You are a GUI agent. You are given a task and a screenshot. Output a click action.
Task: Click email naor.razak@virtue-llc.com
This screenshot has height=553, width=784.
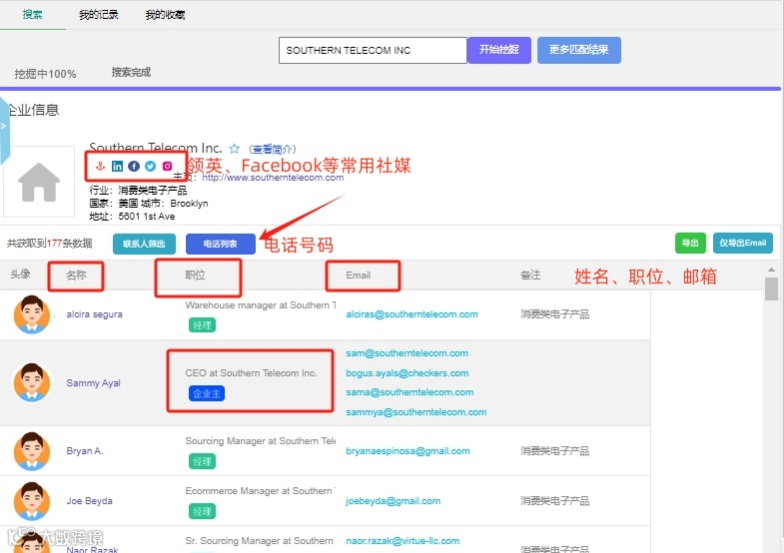coord(402,541)
